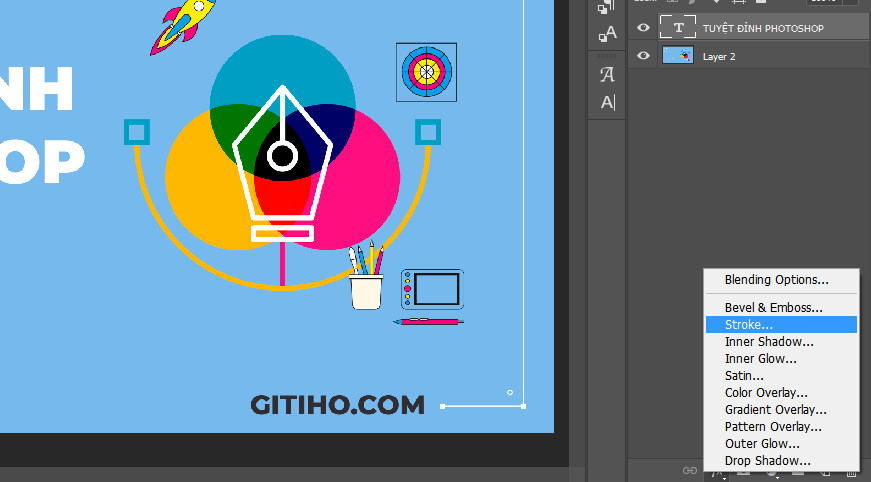Add an Inner Shadow effect
Screen dimensions: 871x482
[x=781, y=342]
